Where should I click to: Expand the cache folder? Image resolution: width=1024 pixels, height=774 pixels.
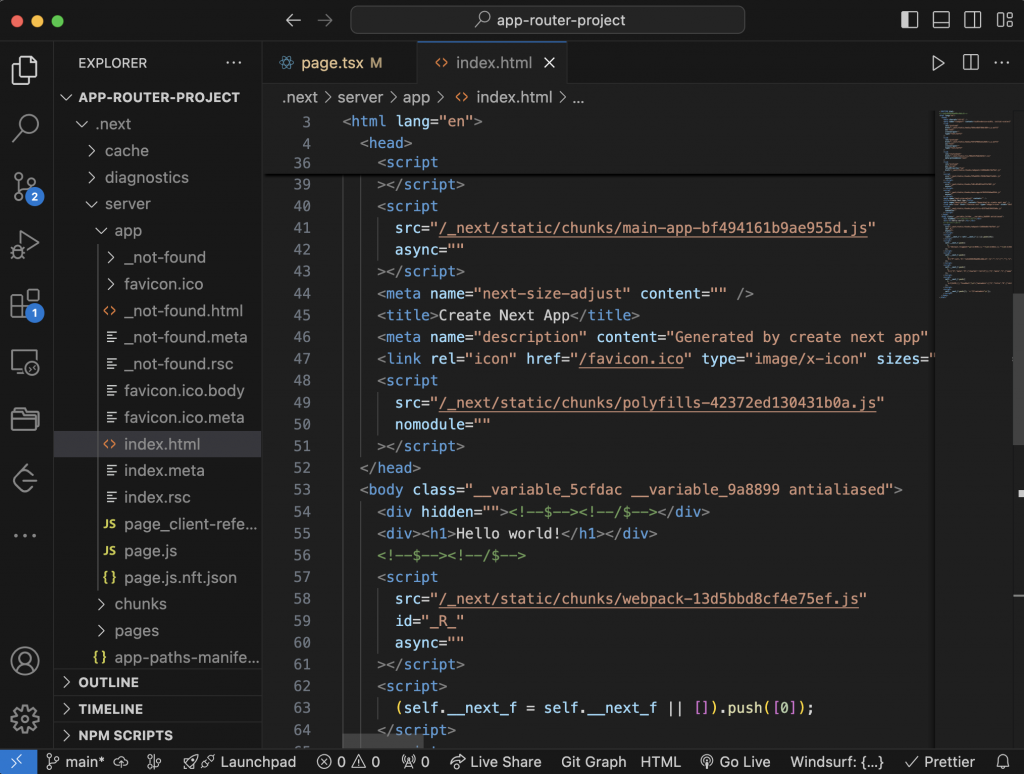point(157,151)
